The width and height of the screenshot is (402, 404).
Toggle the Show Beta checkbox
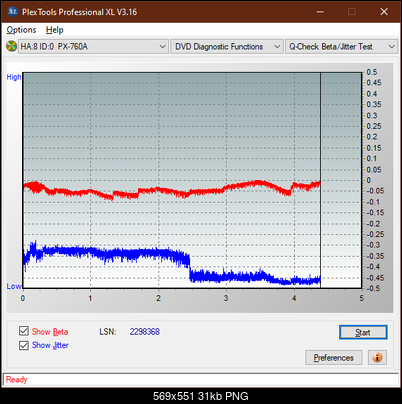tap(24, 331)
